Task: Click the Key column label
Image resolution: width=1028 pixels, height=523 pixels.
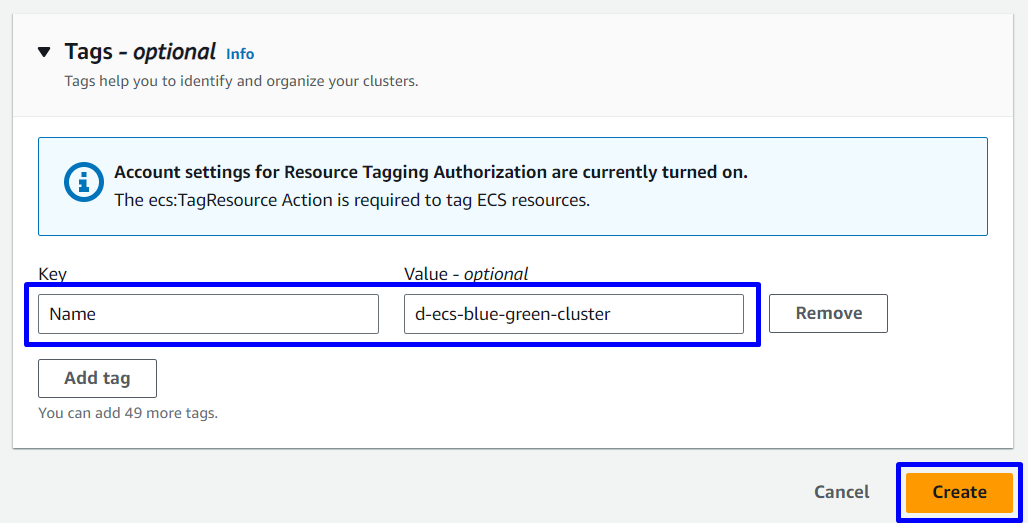Action: click(52, 274)
